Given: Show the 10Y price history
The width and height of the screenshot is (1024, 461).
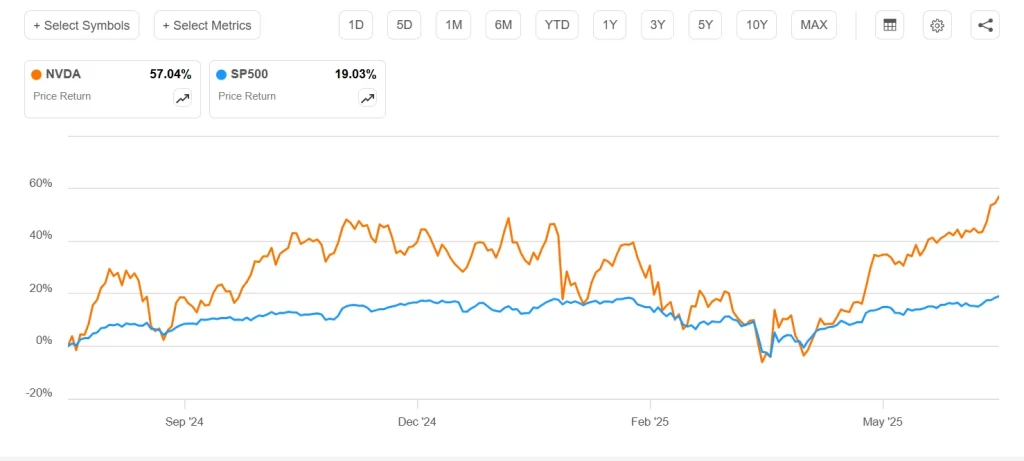Looking at the screenshot, I should pyautogui.click(x=757, y=25).
